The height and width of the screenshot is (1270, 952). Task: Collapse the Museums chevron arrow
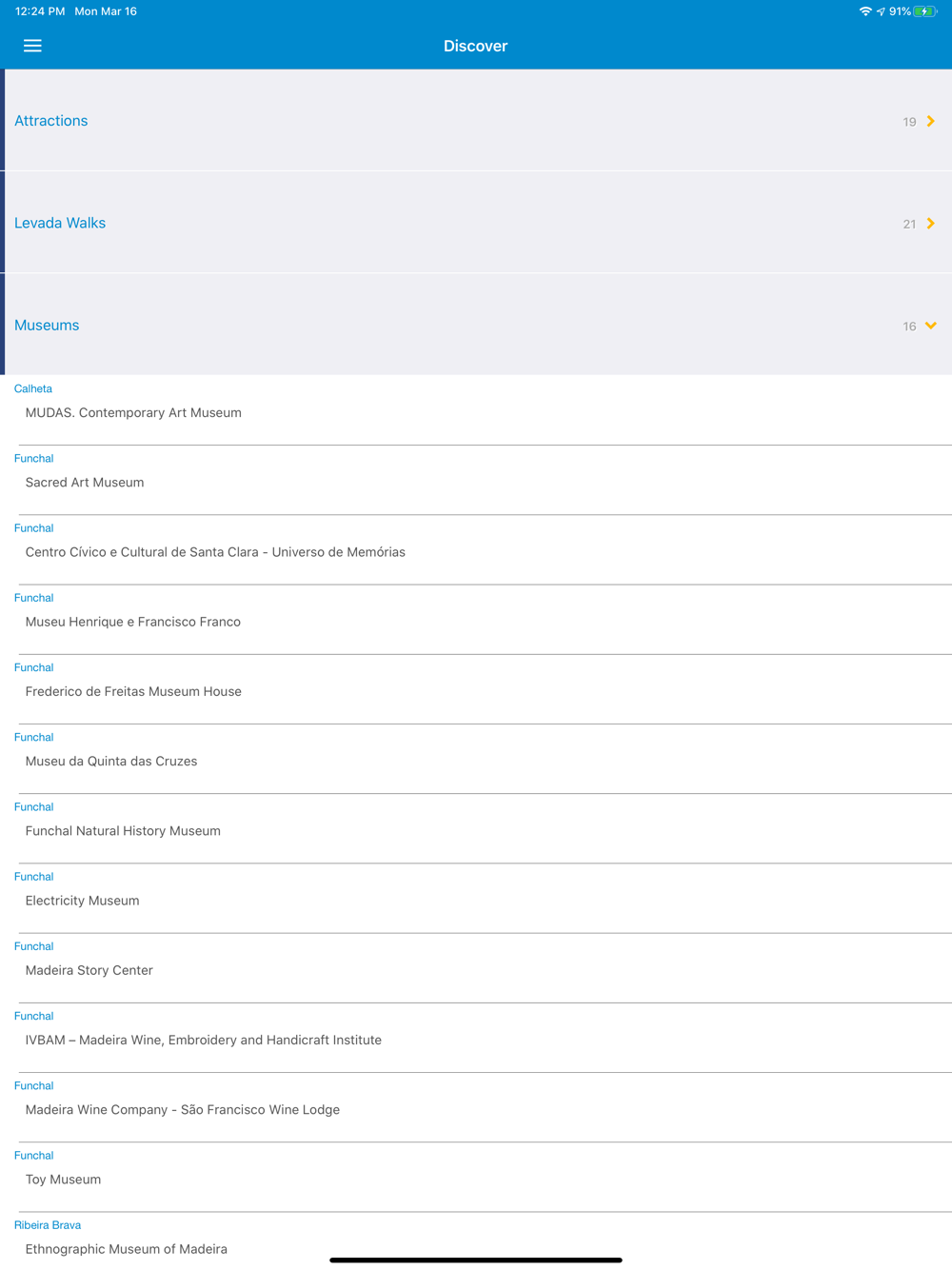[931, 326]
